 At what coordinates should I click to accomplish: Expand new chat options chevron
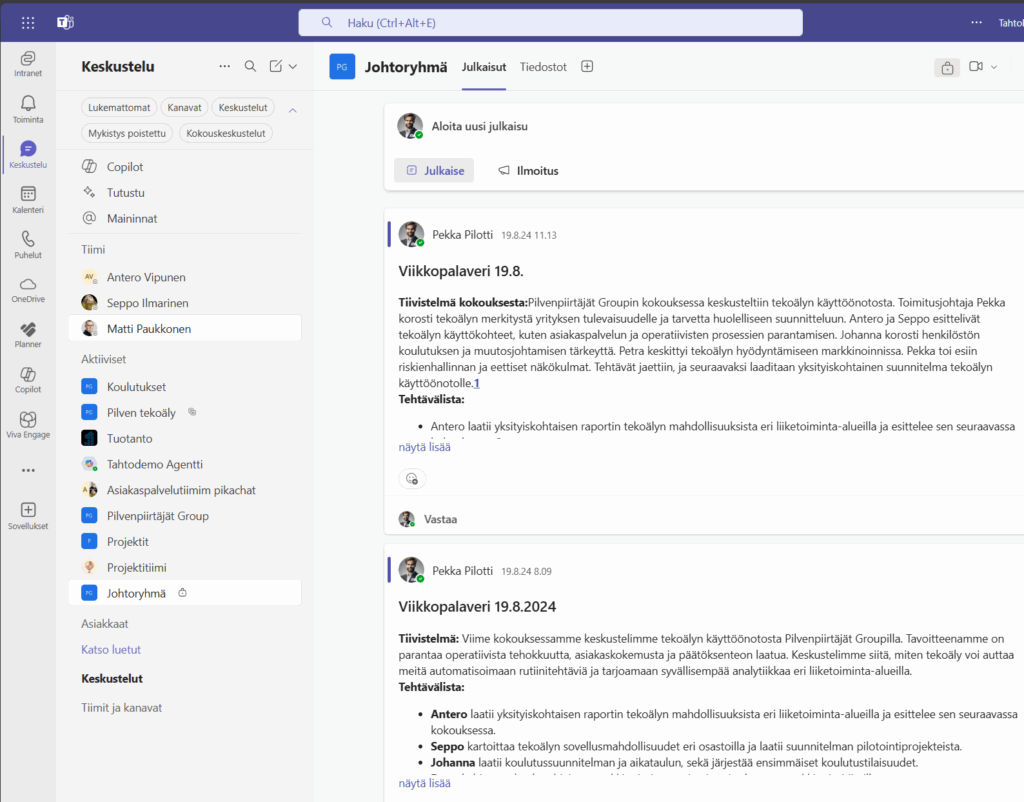pos(293,67)
